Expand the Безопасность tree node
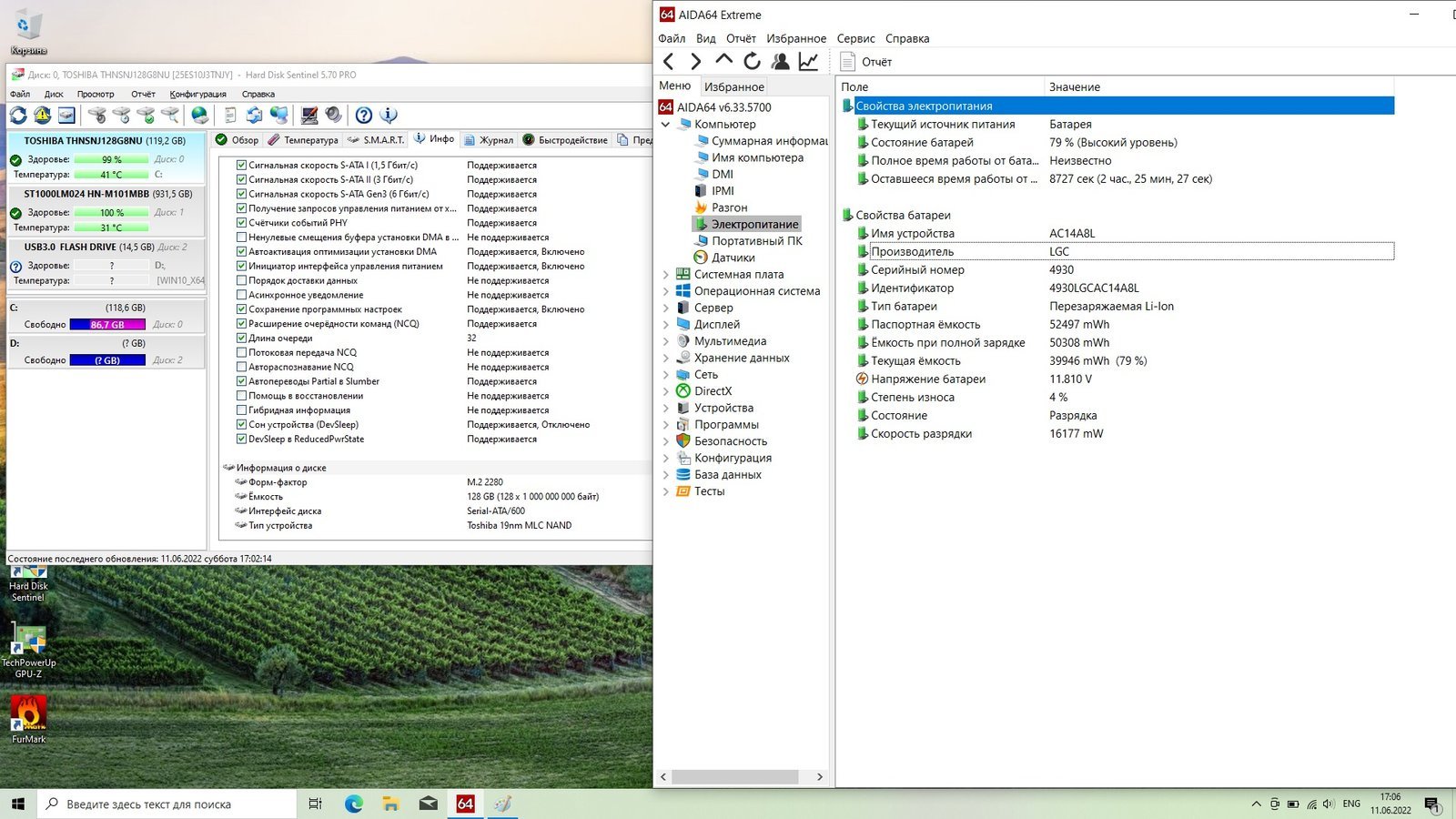This screenshot has width=1456, height=819. pos(665,441)
